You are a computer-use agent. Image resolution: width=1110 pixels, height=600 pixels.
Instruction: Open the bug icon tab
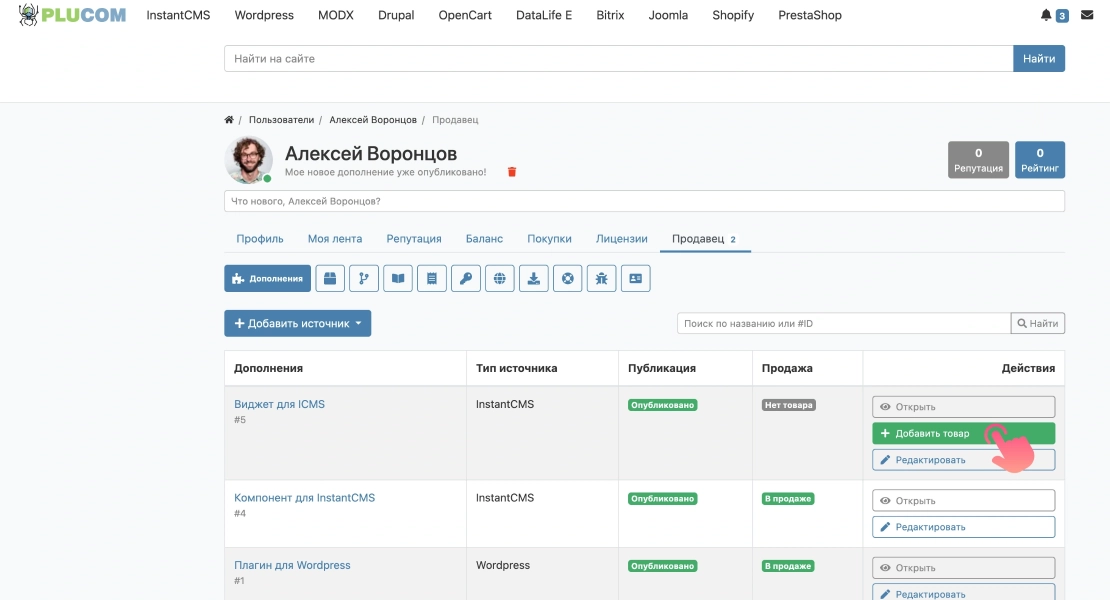602,279
